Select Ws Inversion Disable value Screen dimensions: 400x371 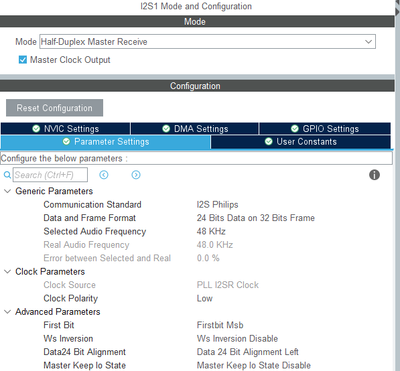[x=237, y=338]
